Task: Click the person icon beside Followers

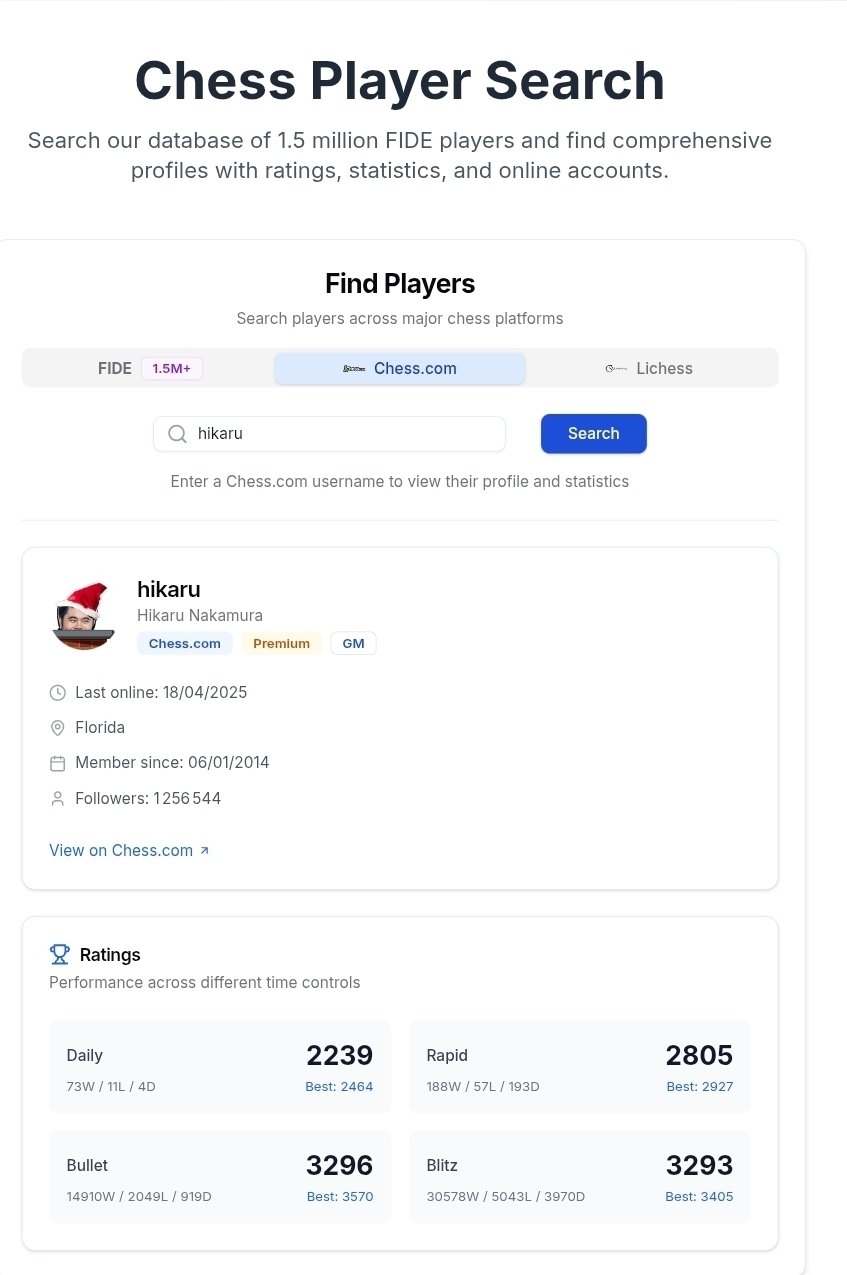Action: pos(58,799)
